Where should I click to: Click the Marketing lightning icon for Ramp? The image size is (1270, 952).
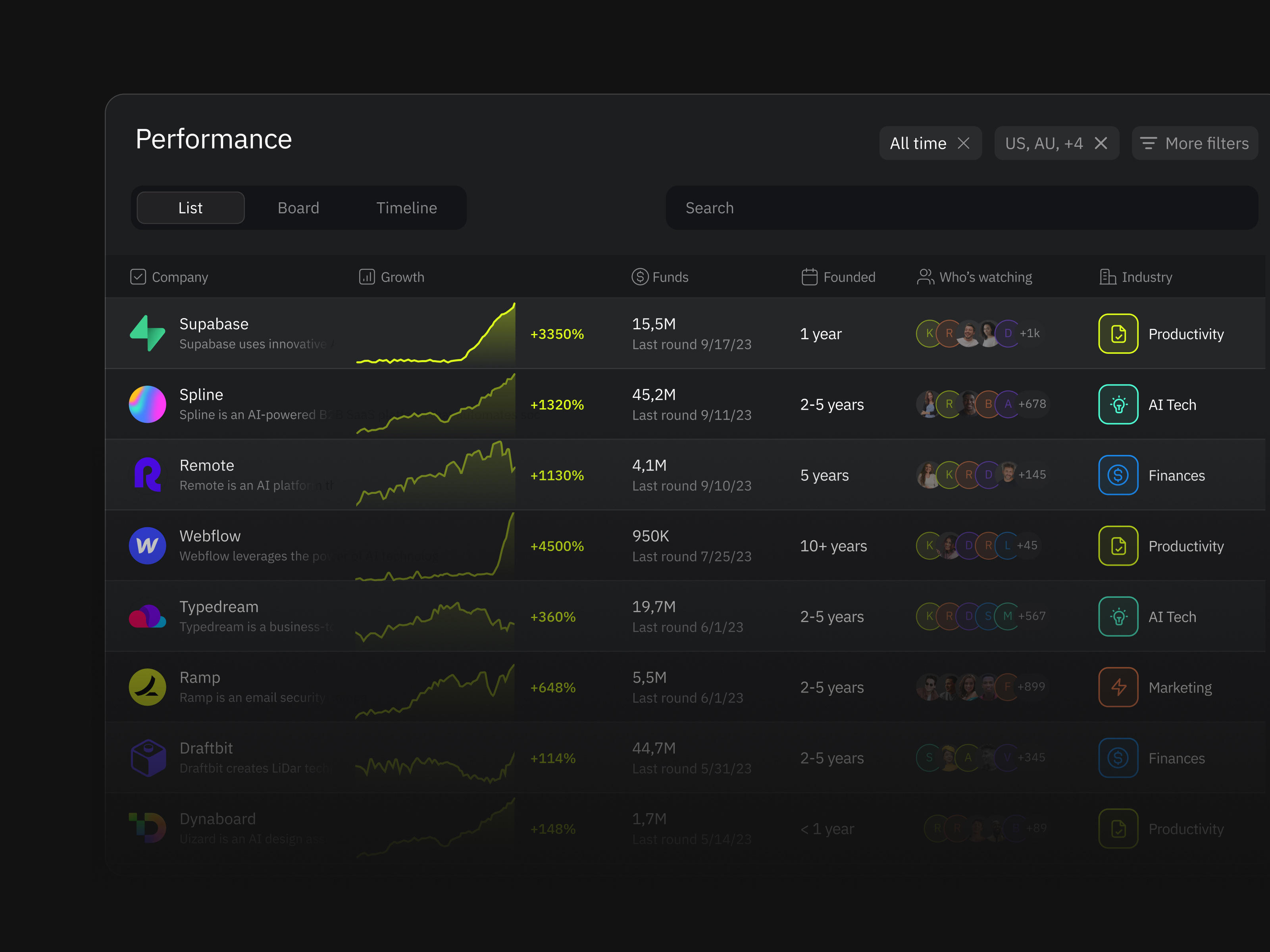tap(1118, 687)
